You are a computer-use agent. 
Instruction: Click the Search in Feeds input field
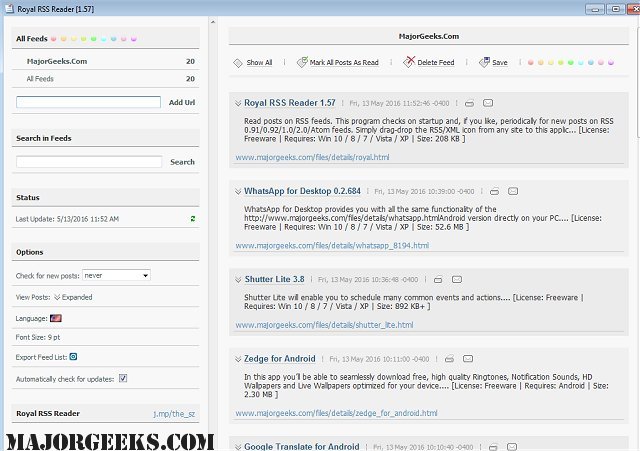click(x=89, y=162)
